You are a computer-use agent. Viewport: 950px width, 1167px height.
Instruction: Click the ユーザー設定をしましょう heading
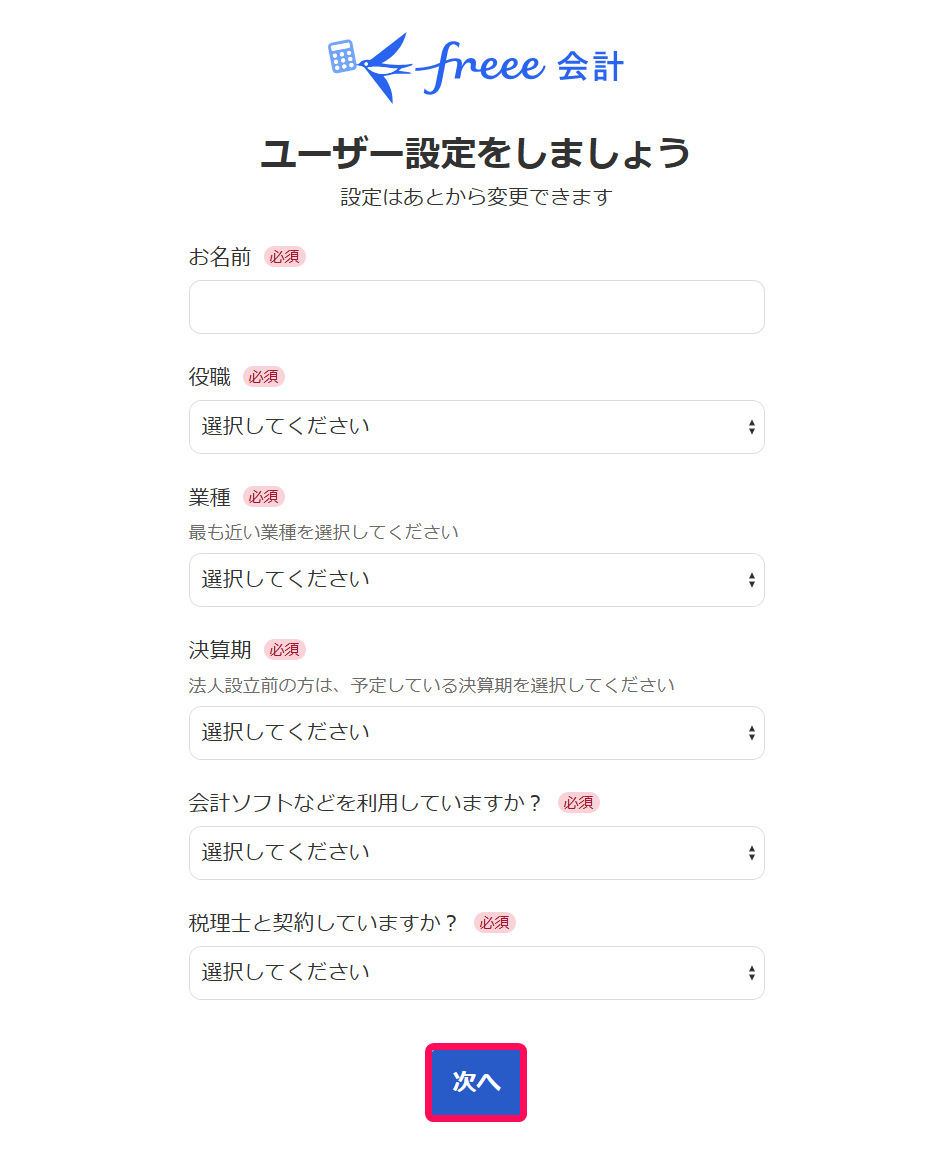click(476, 153)
